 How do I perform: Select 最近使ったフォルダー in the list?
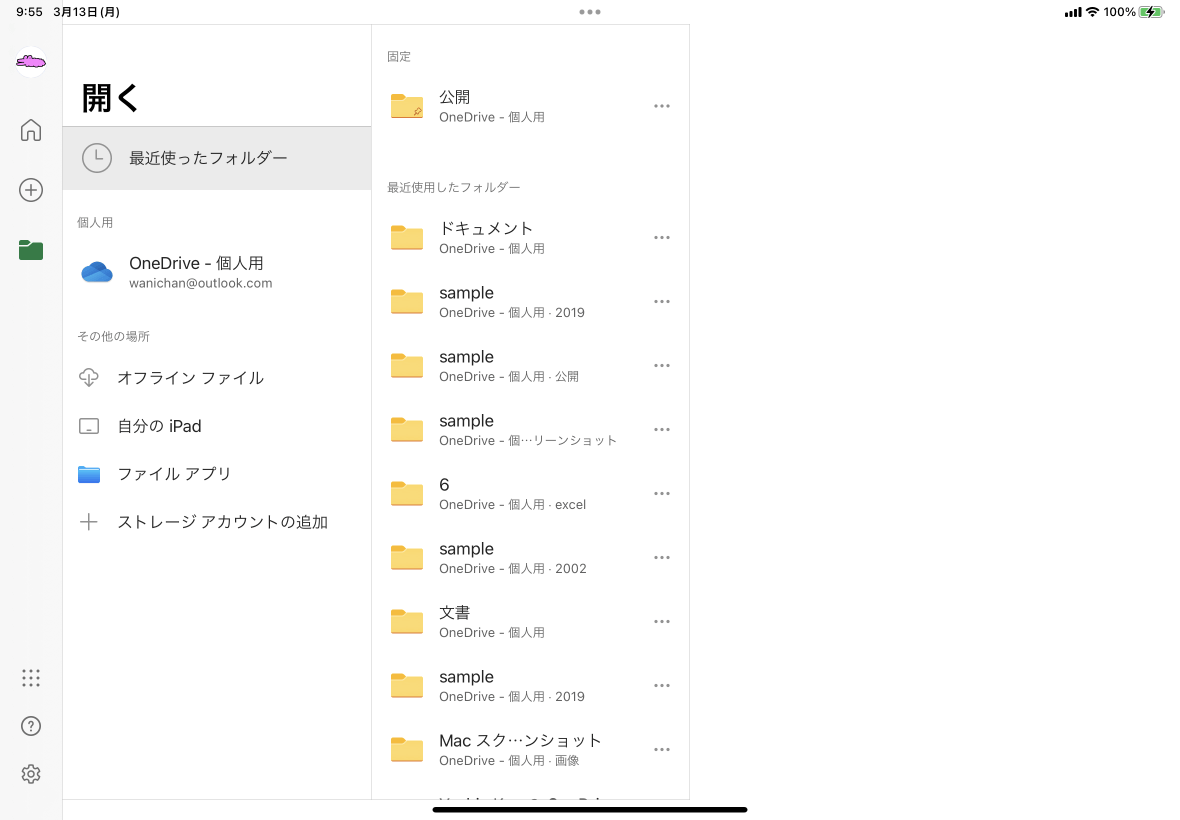point(208,158)
